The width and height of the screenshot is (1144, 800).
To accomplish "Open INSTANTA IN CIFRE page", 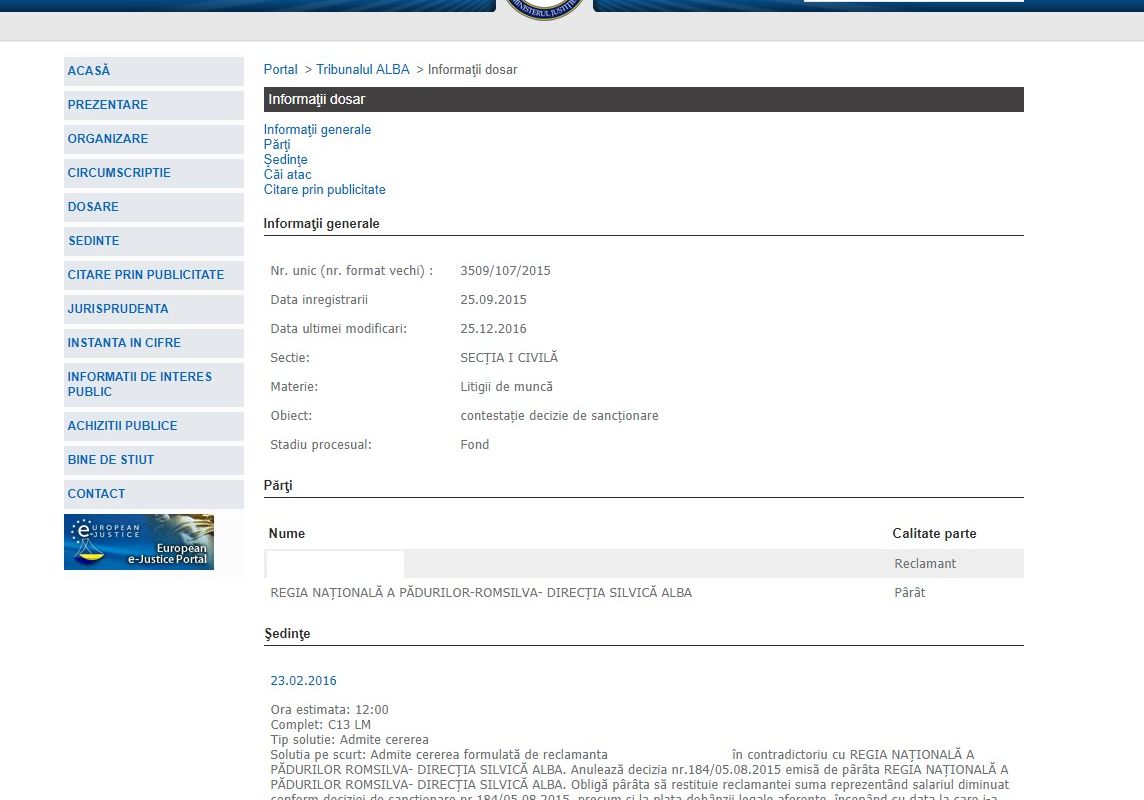I will pos(124,343).
